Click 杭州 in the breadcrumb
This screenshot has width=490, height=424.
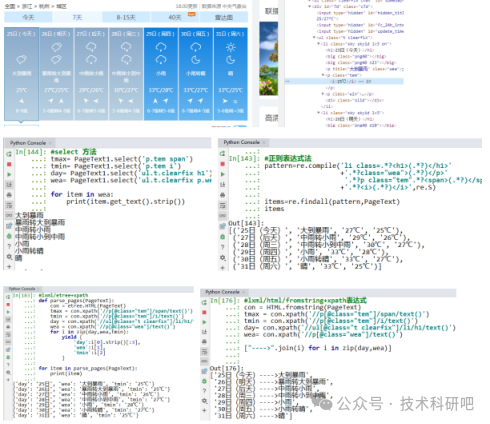point(44,6)
